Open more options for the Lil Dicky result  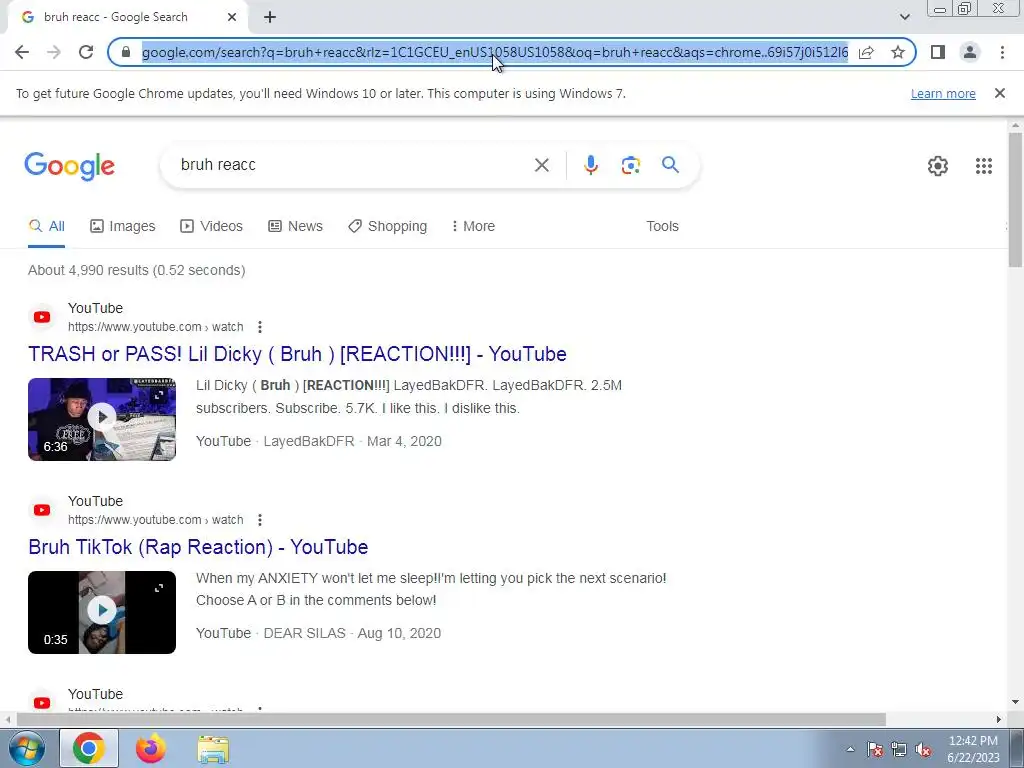point(260,327)
